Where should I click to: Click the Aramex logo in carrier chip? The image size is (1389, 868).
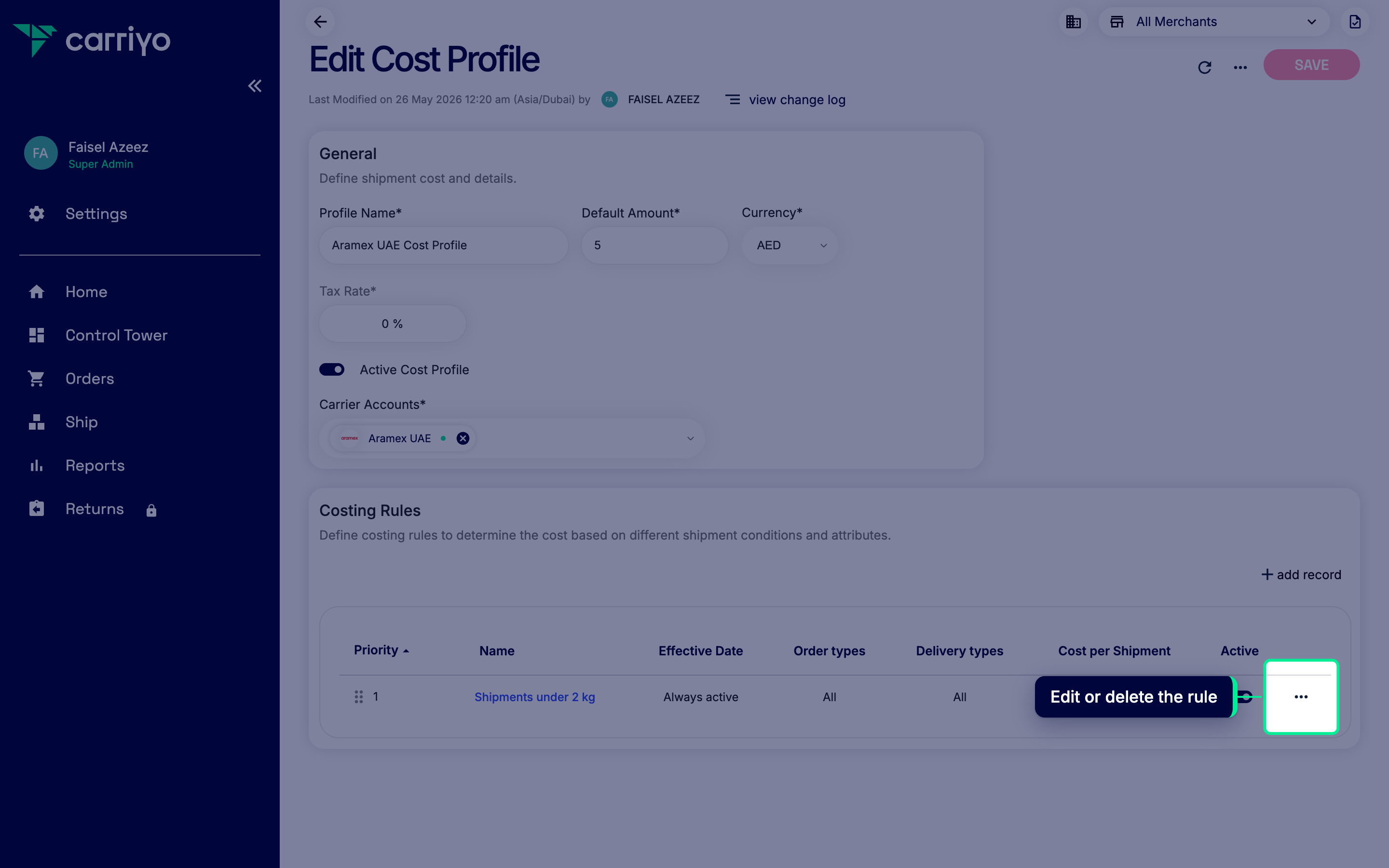coord(350,439)
